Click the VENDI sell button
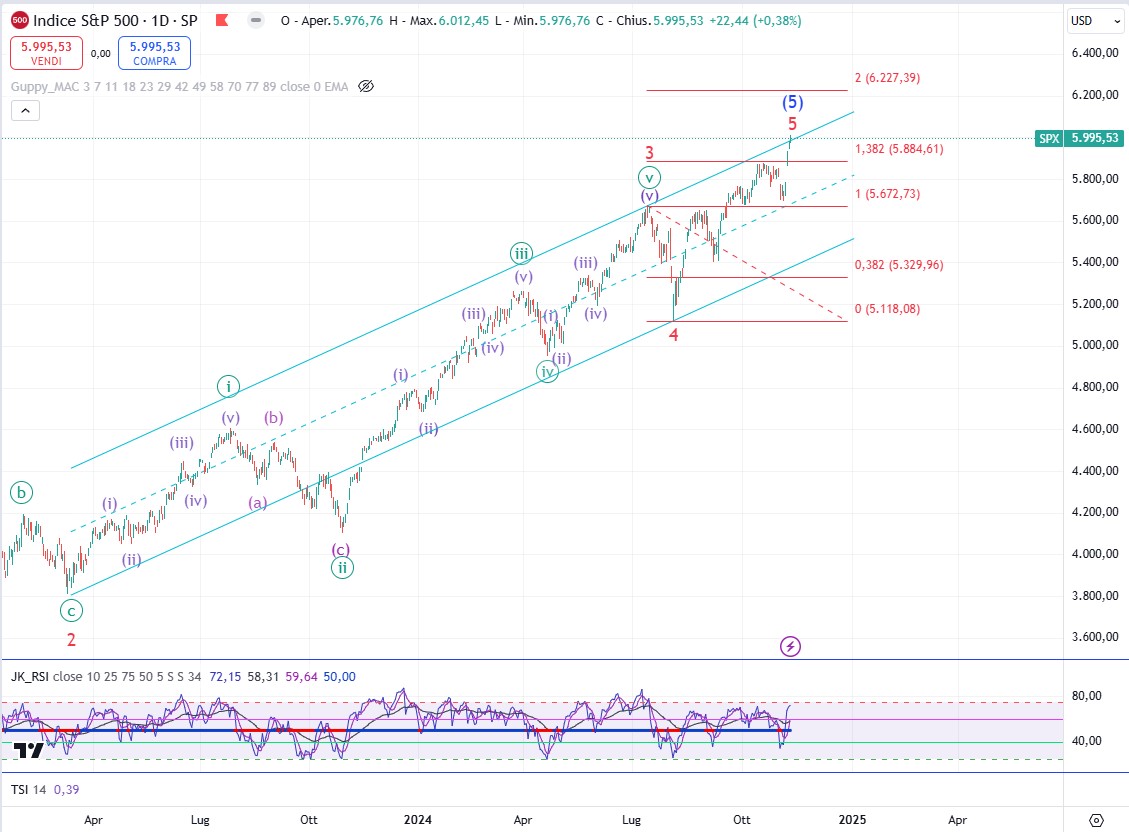 point(46,53)
